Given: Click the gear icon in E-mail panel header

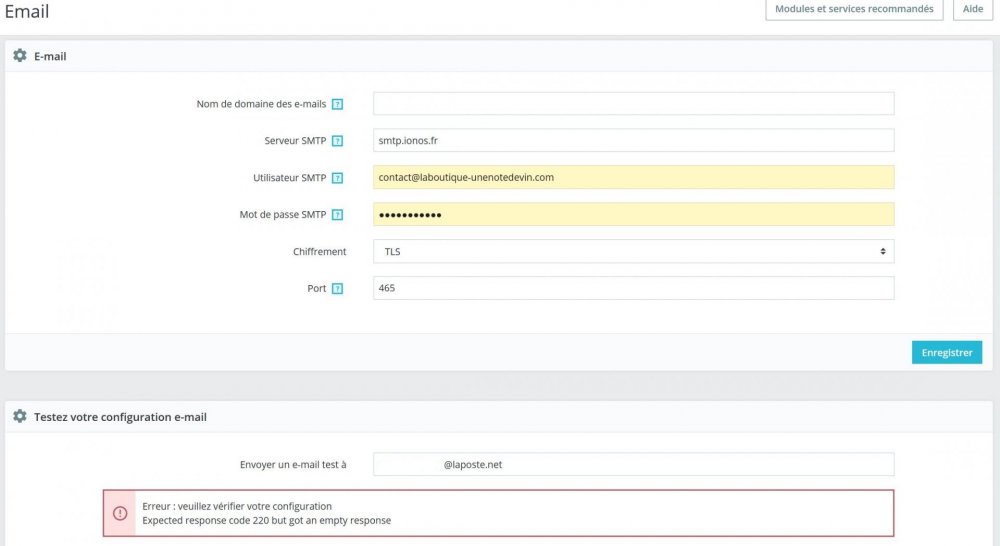Looking at the screenshot, I should pos(20,56).
